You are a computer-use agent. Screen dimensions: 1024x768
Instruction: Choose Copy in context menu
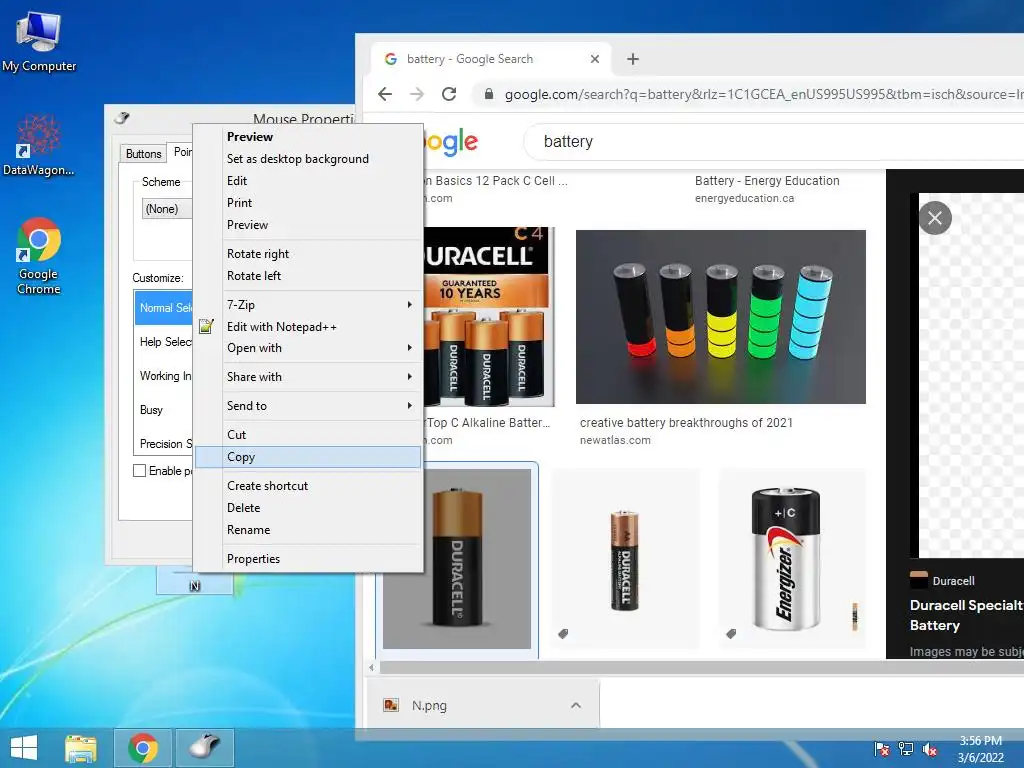coord(308,457)
